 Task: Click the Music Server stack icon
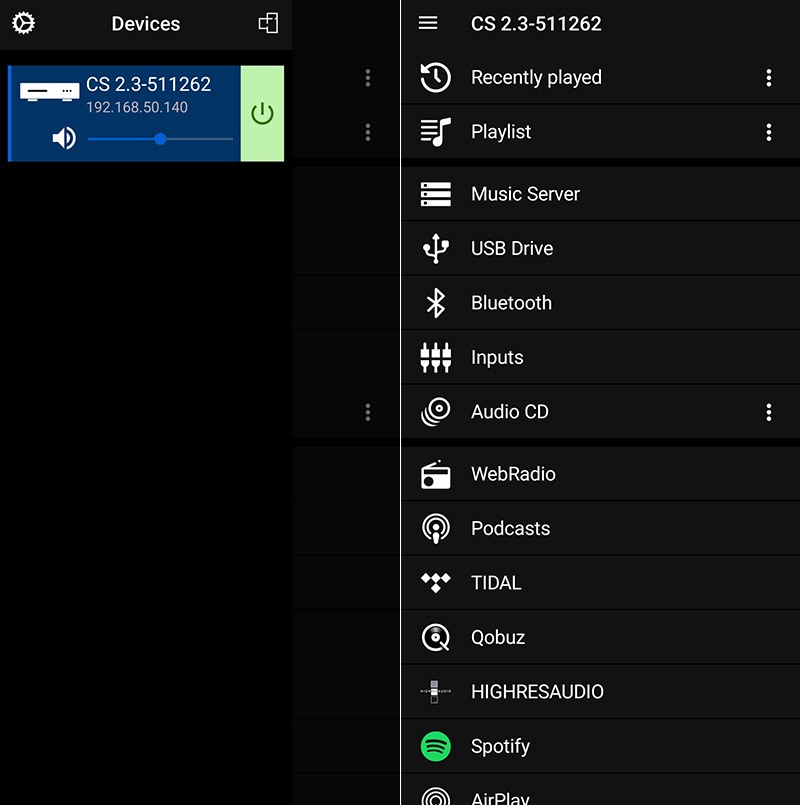click(435, 194)
